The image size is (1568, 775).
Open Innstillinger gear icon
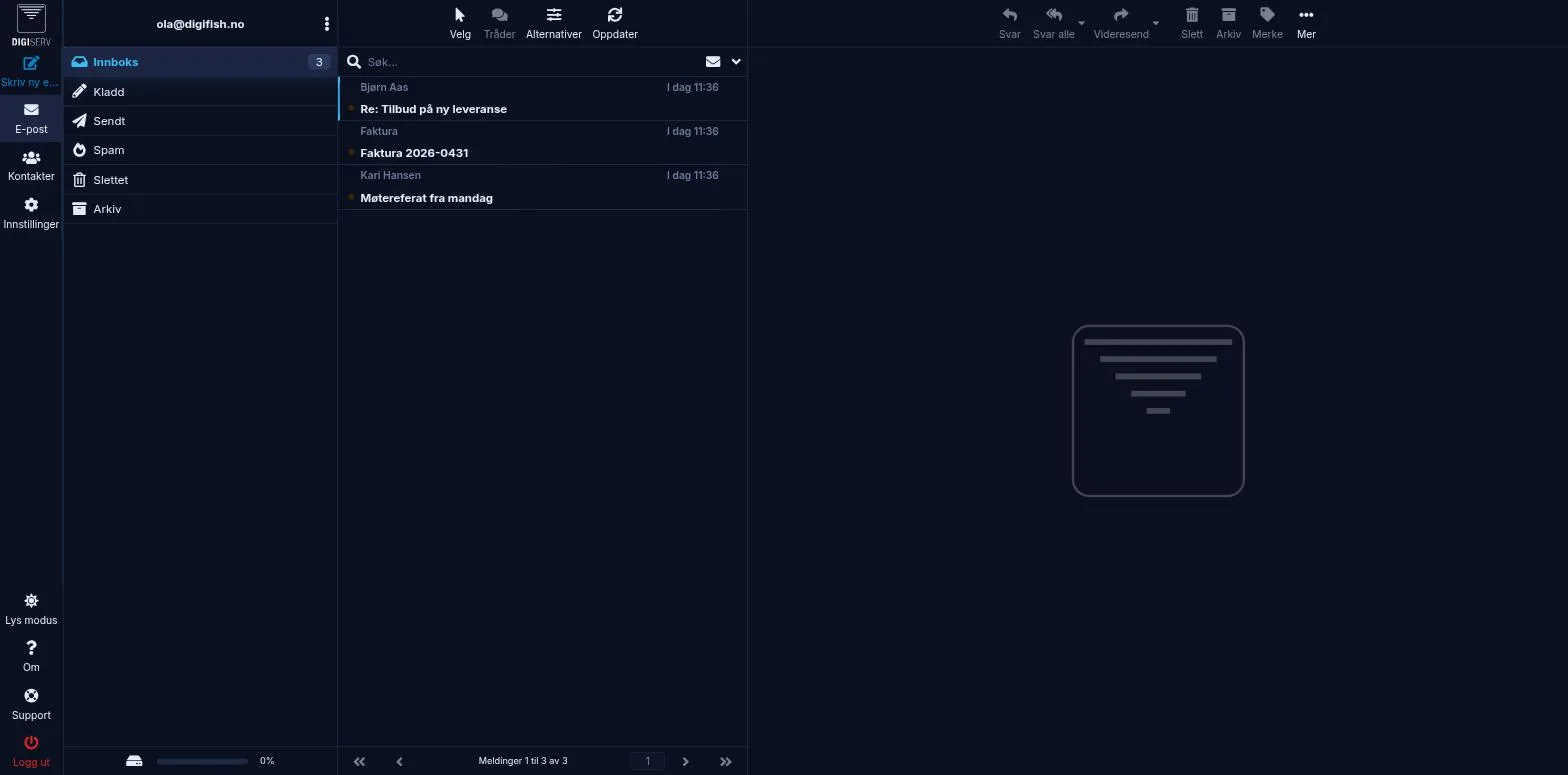pyautogui.click(x=31, y=205)
